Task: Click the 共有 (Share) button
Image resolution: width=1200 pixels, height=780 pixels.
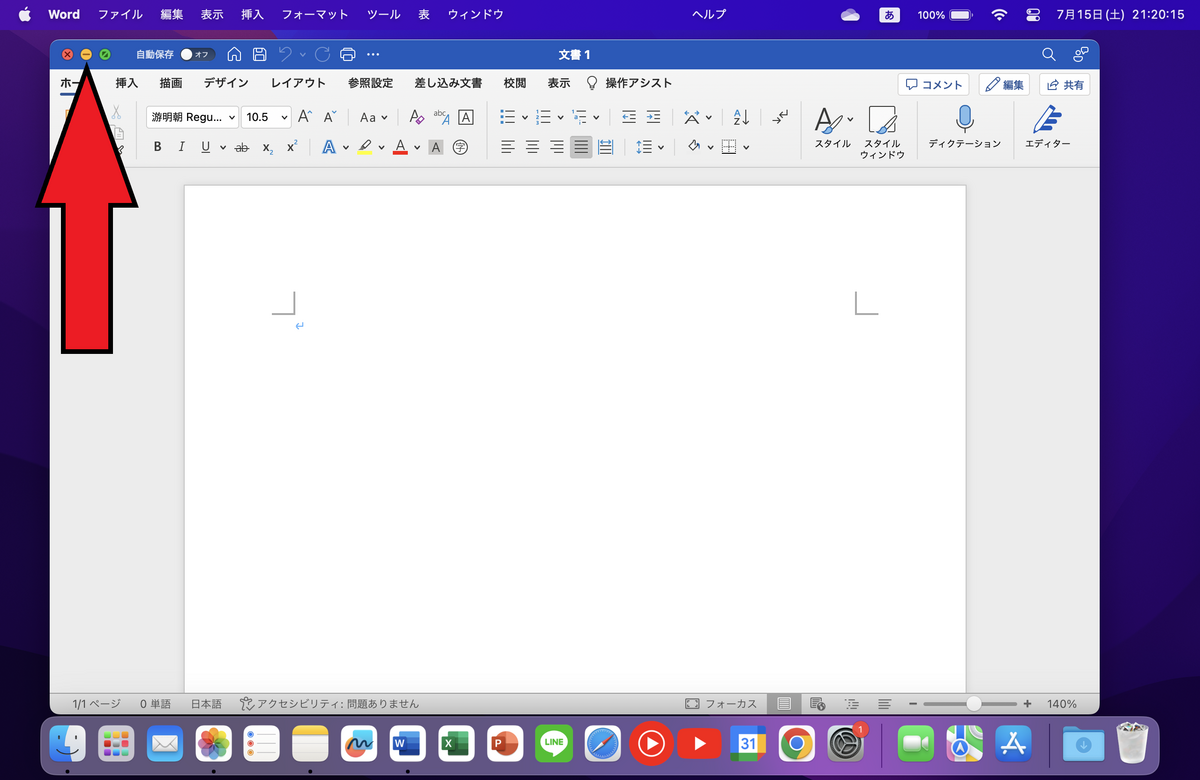Action: pos(1065,85)
